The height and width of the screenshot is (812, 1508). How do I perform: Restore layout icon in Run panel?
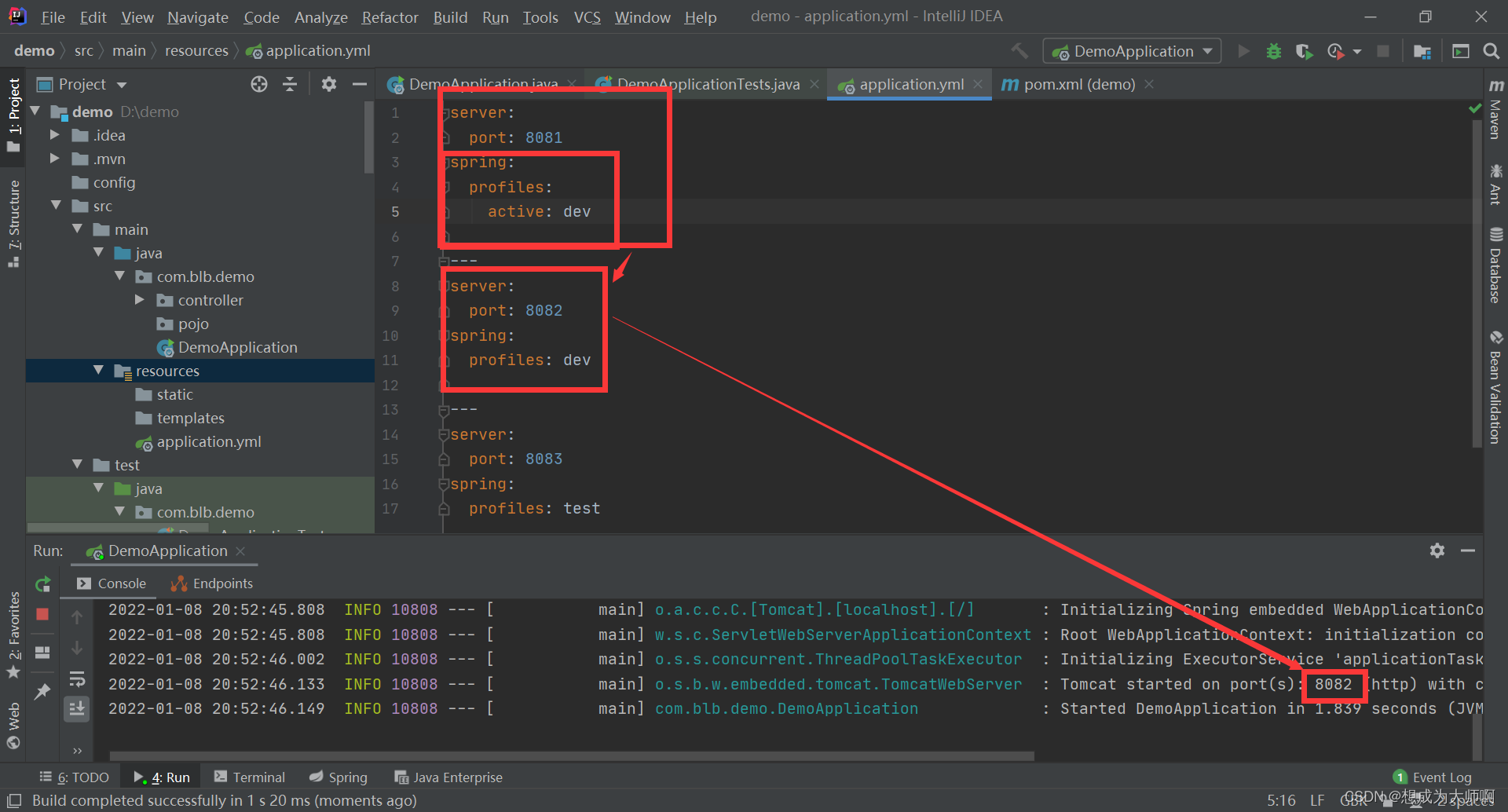pos(43,653)
